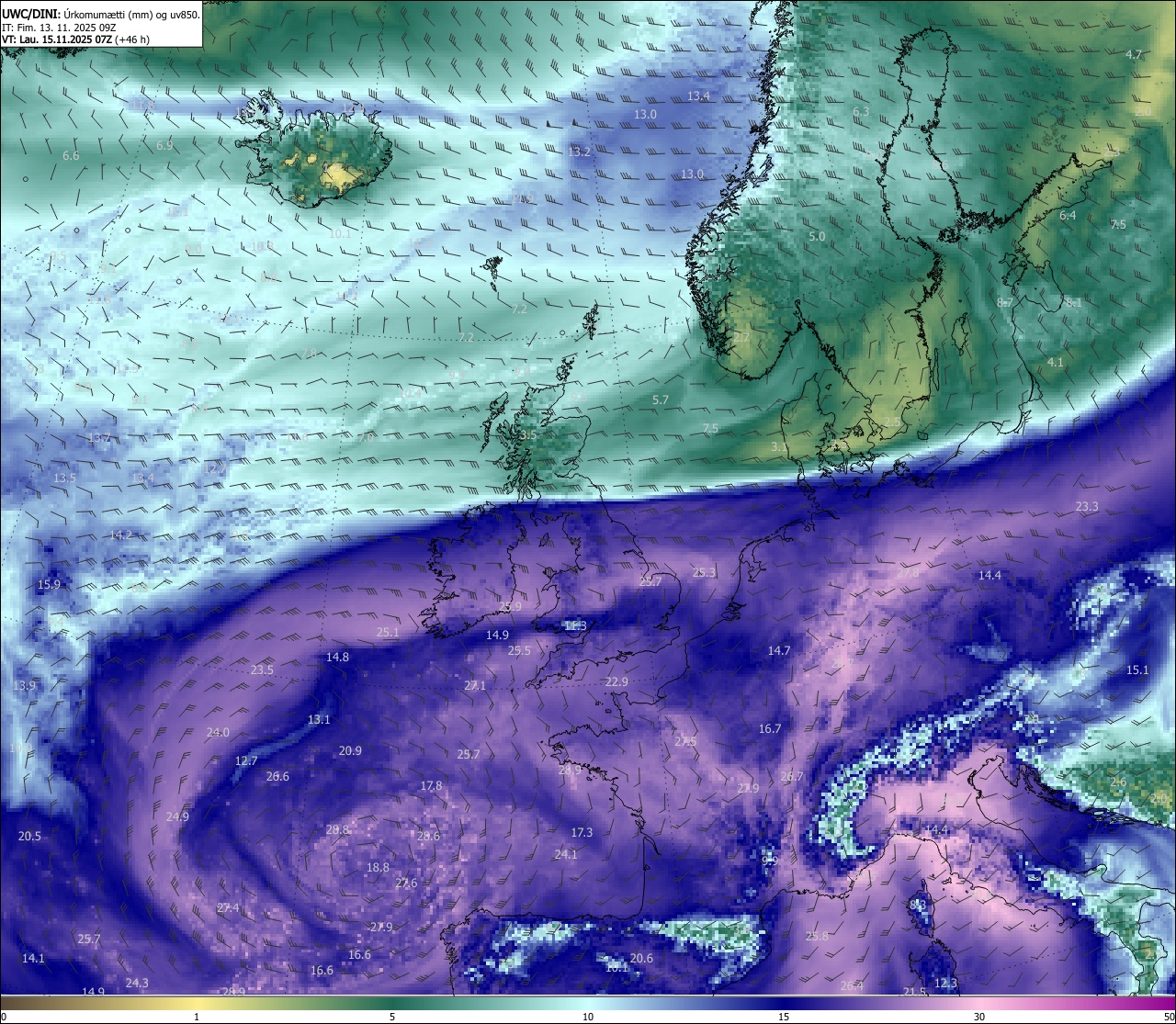Click the UWC/DINI title text
This screenshot has width=1176, height=1024.
[29, 14]
